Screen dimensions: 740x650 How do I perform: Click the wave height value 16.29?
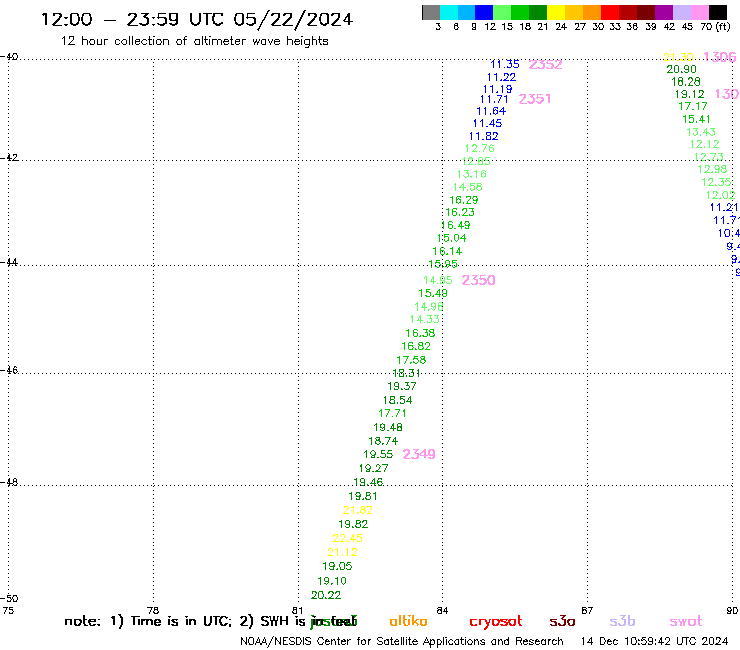coord(463,200)
